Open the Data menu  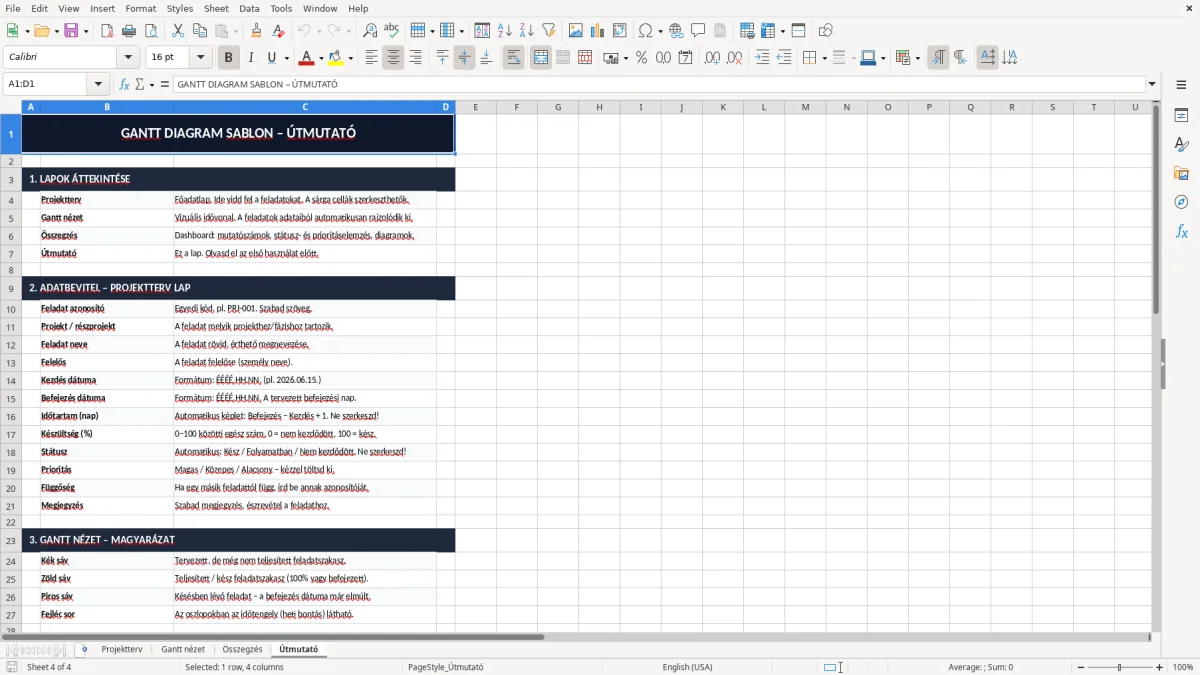[249, 8]
